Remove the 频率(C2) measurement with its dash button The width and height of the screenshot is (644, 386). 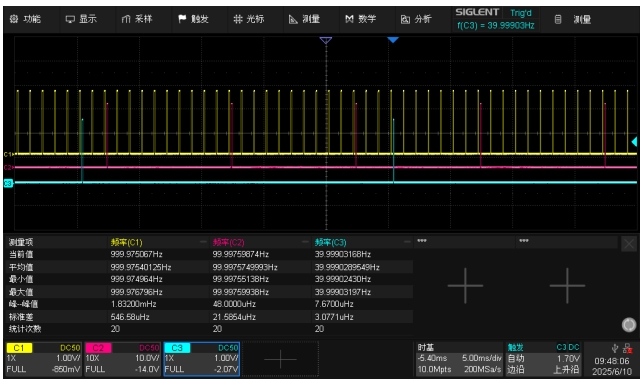(305, 242)
